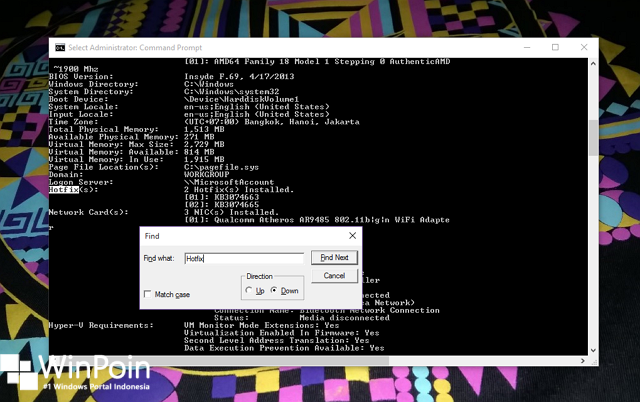Click Find Next button
Viewport: 640px width, 402px height.
334,258
